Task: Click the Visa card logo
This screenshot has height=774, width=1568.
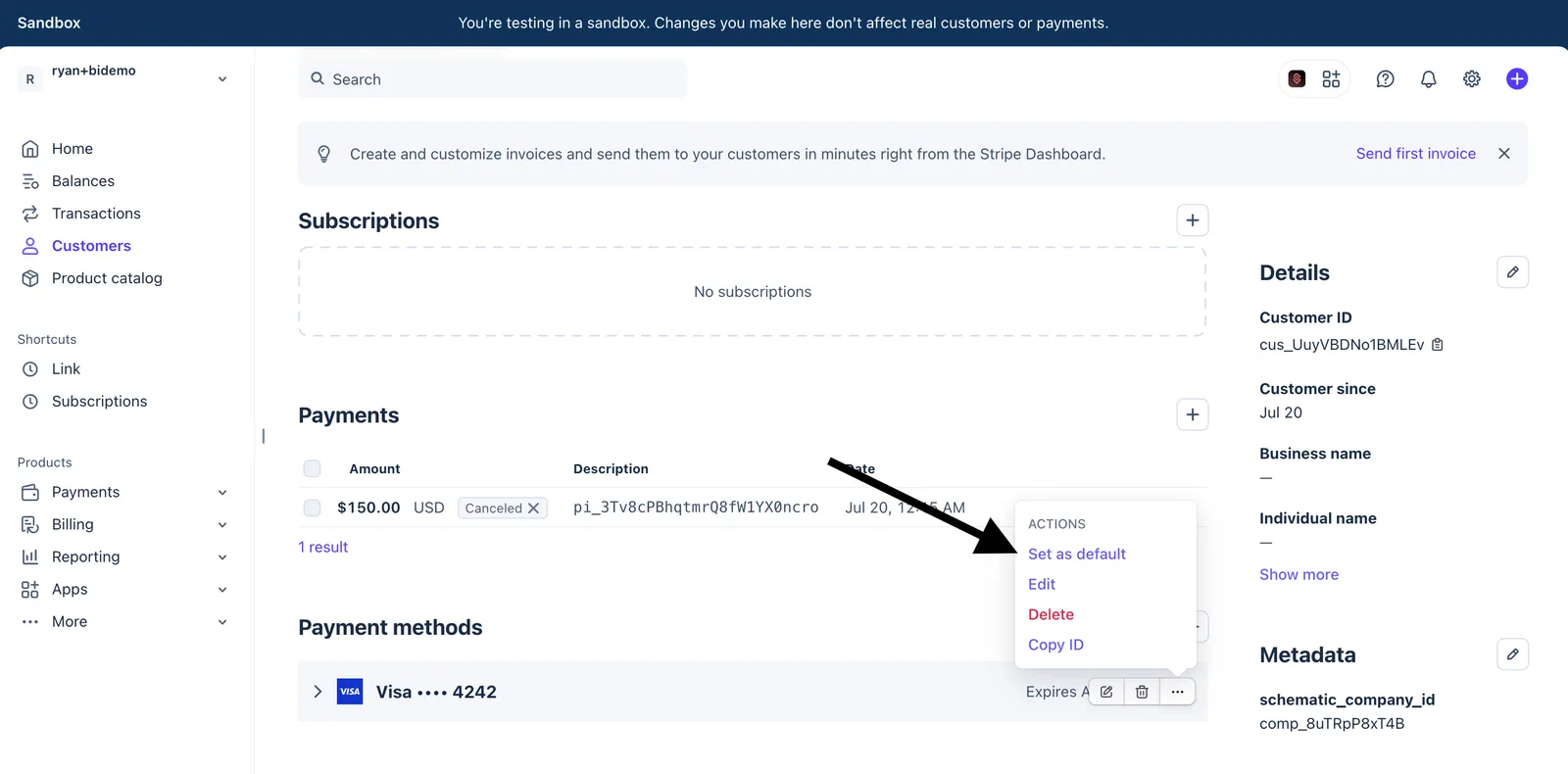Action: pos(350,692)
